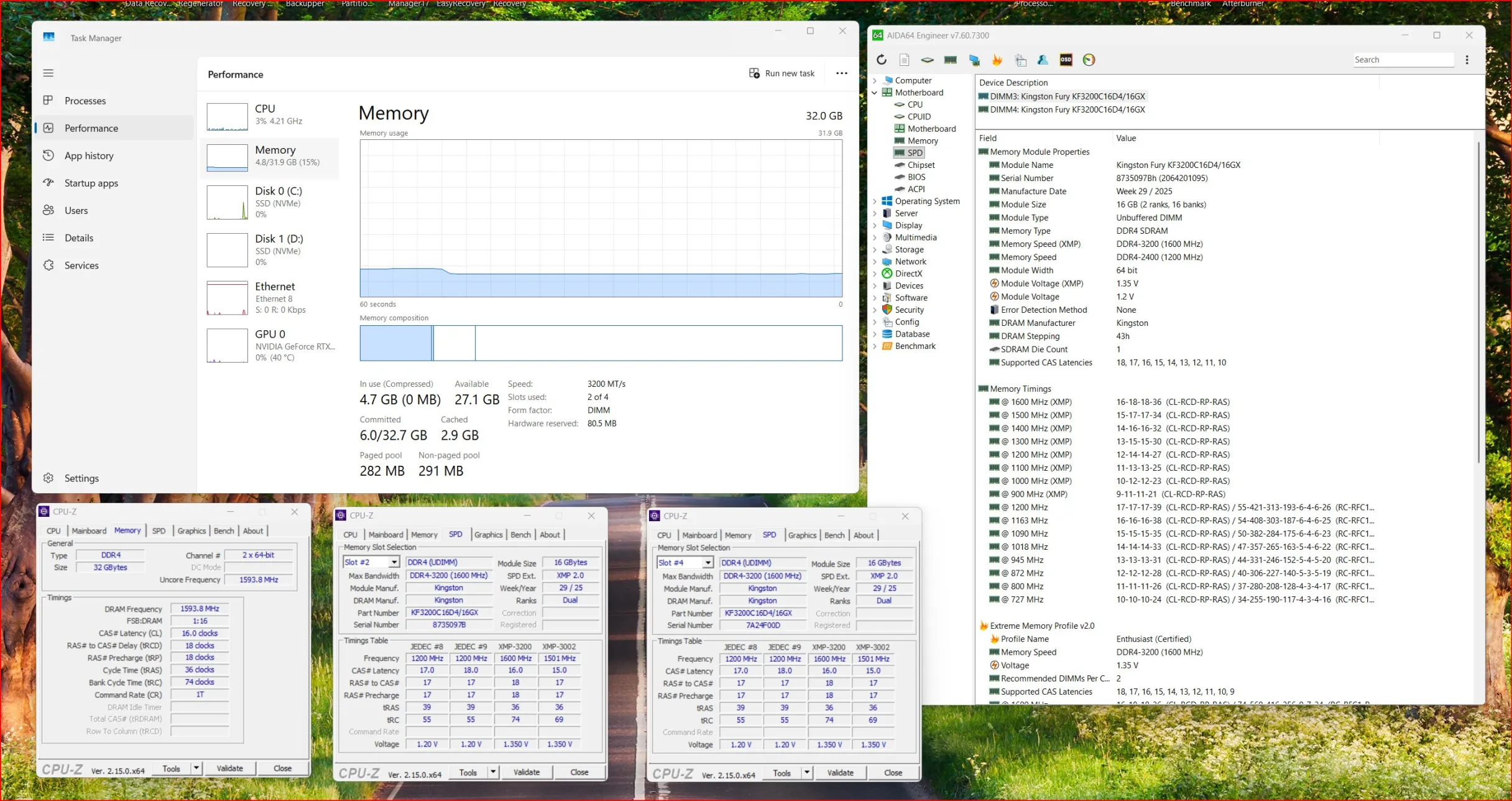1512x801 pixels.
Task: Select the Chipset item in AIDA64 tree
Action: coord(920,165)
